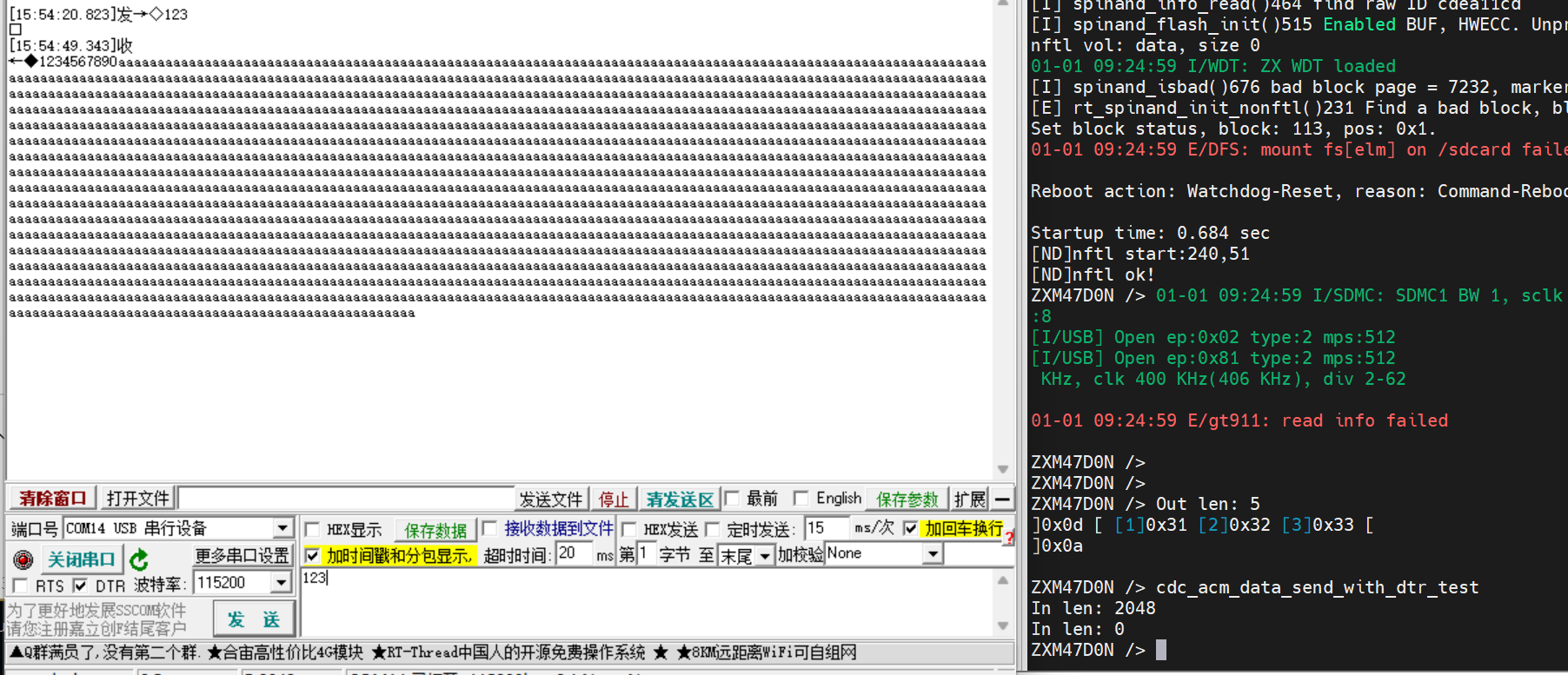Image resolution: width=1568 pixels, height=675 pixels.
Task: Click the receive window scrollbar down arrow
Action: [x=1002, y=469]
